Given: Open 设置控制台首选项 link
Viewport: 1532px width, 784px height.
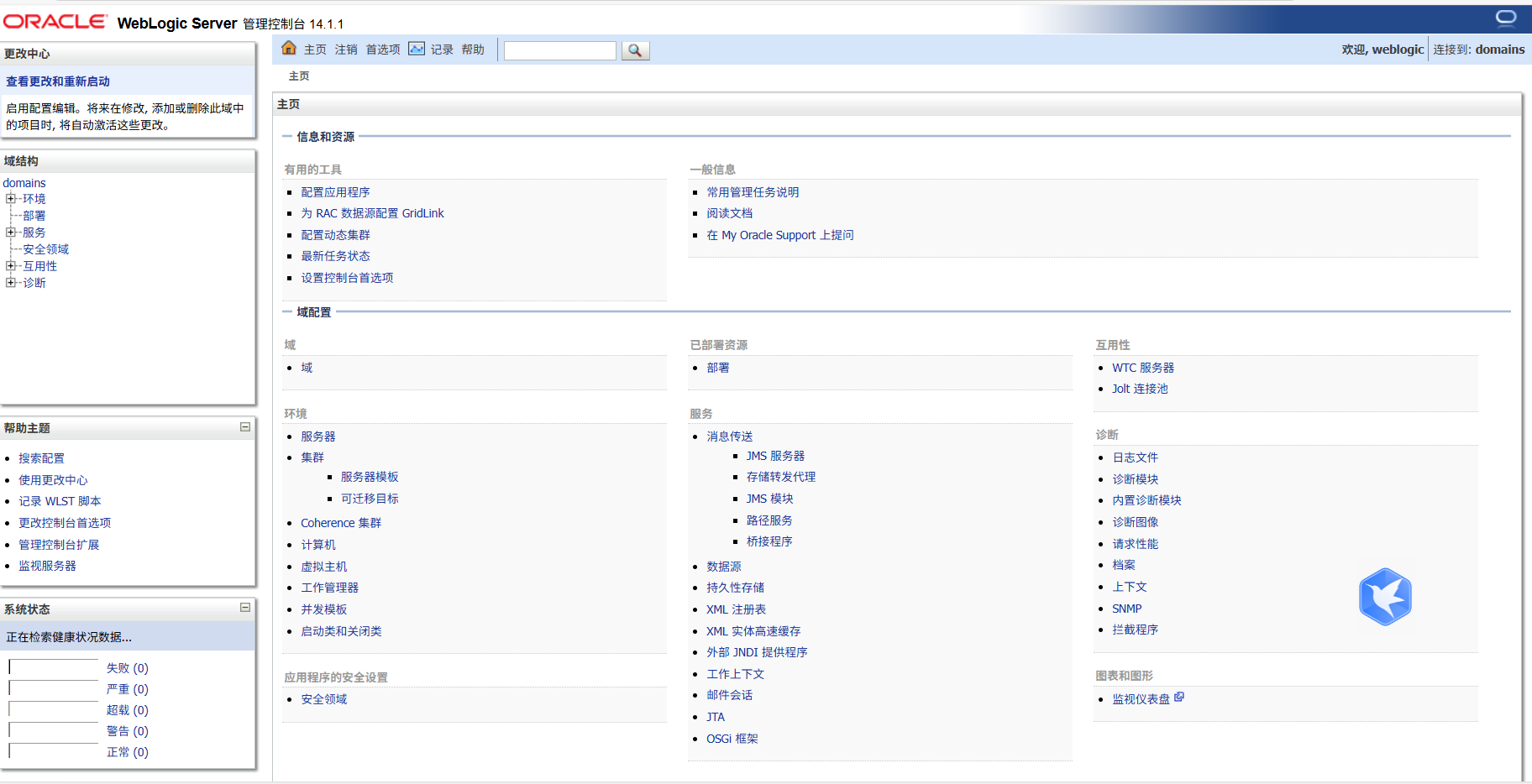Looking at the screenshot, I should click(348, 278).
